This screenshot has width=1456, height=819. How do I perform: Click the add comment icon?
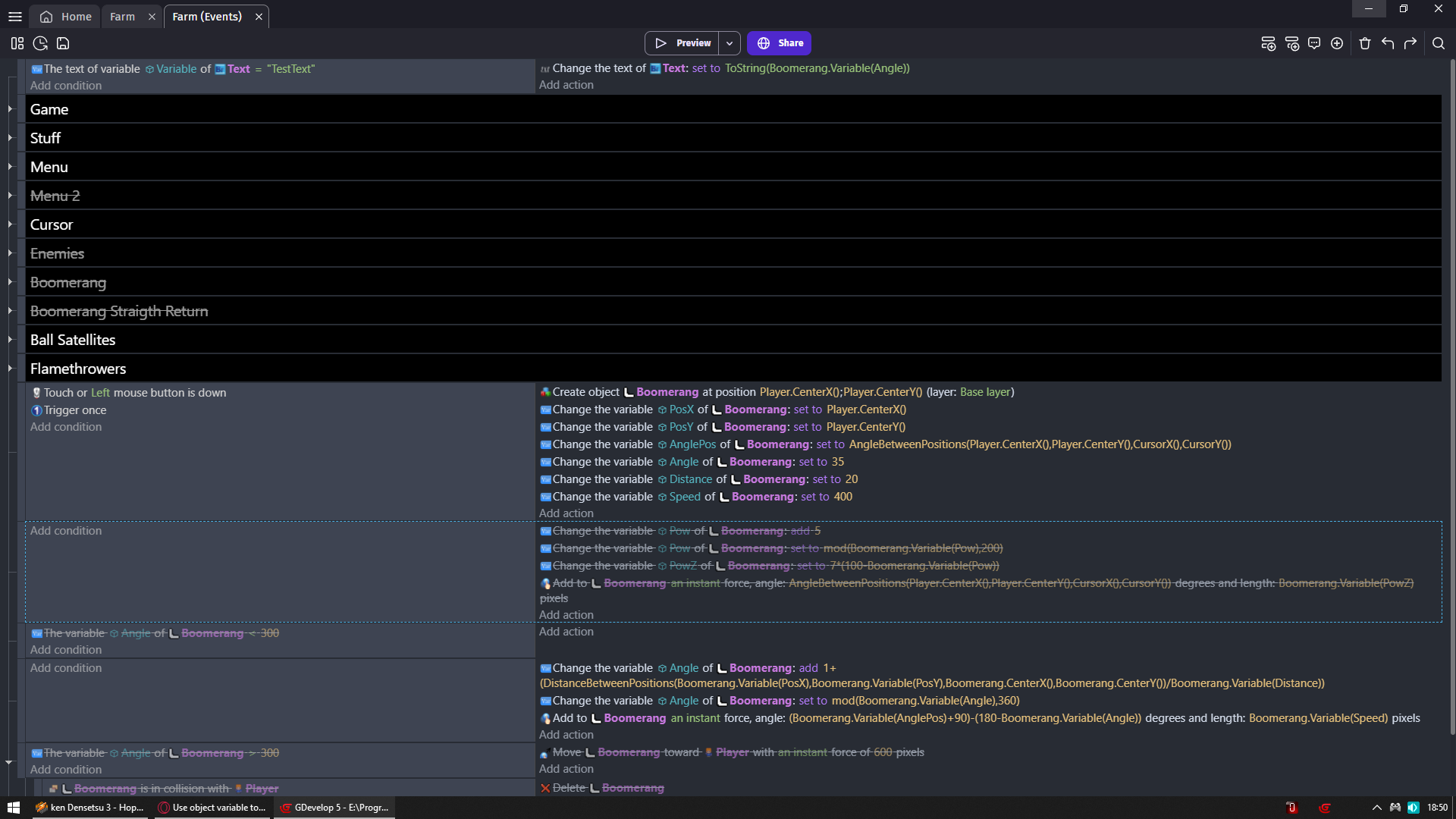(x=1314, y=43)
